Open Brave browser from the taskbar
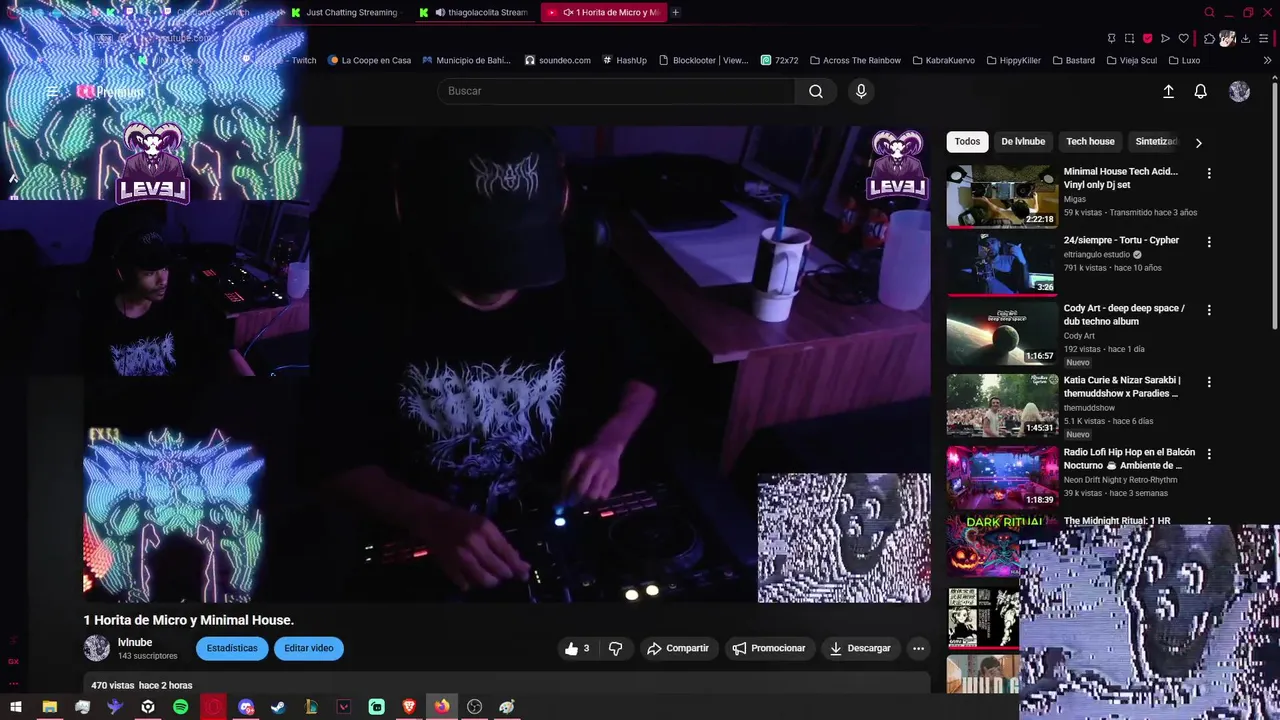The width and height of the screenshot is (1280, 720). click(409, 707)
